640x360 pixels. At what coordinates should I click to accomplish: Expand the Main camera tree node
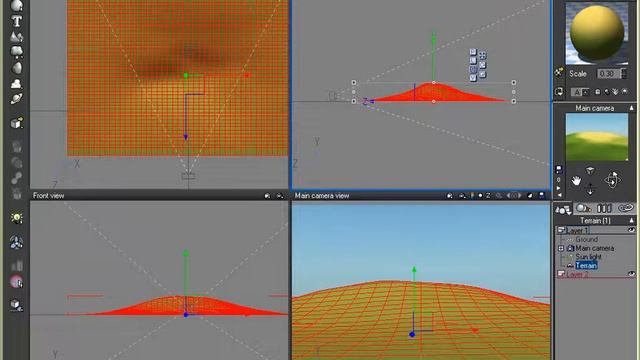[x=561, y=248]
